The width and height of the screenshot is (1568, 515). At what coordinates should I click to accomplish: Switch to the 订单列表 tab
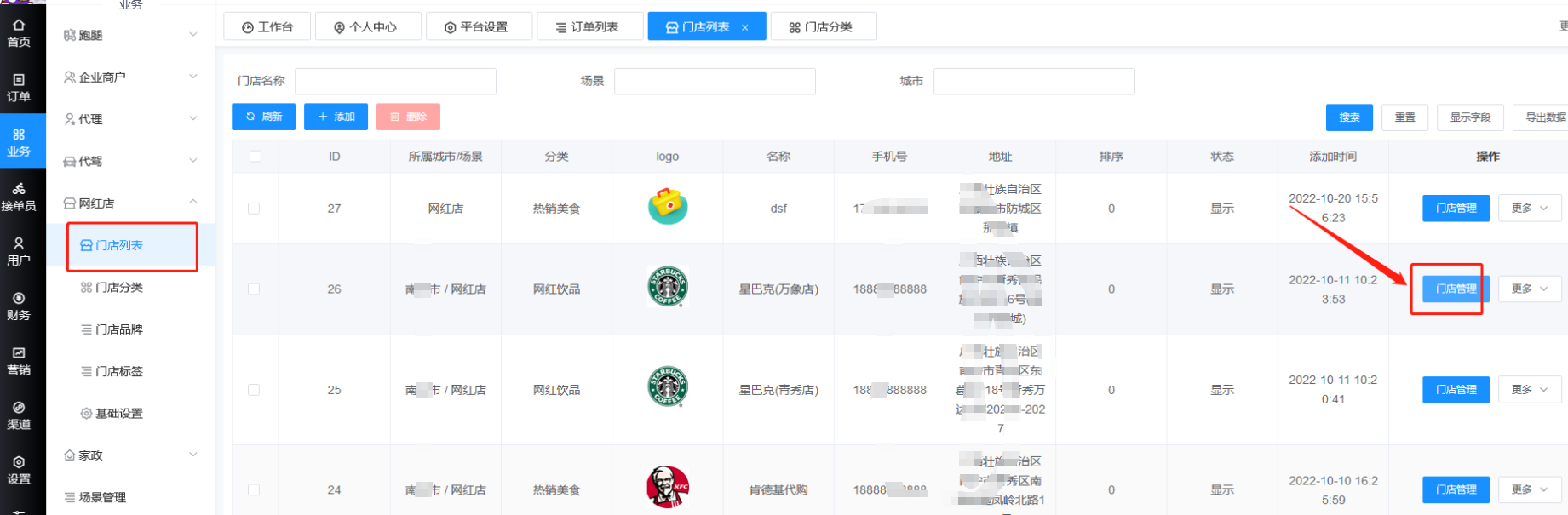[x=587, y=27]
